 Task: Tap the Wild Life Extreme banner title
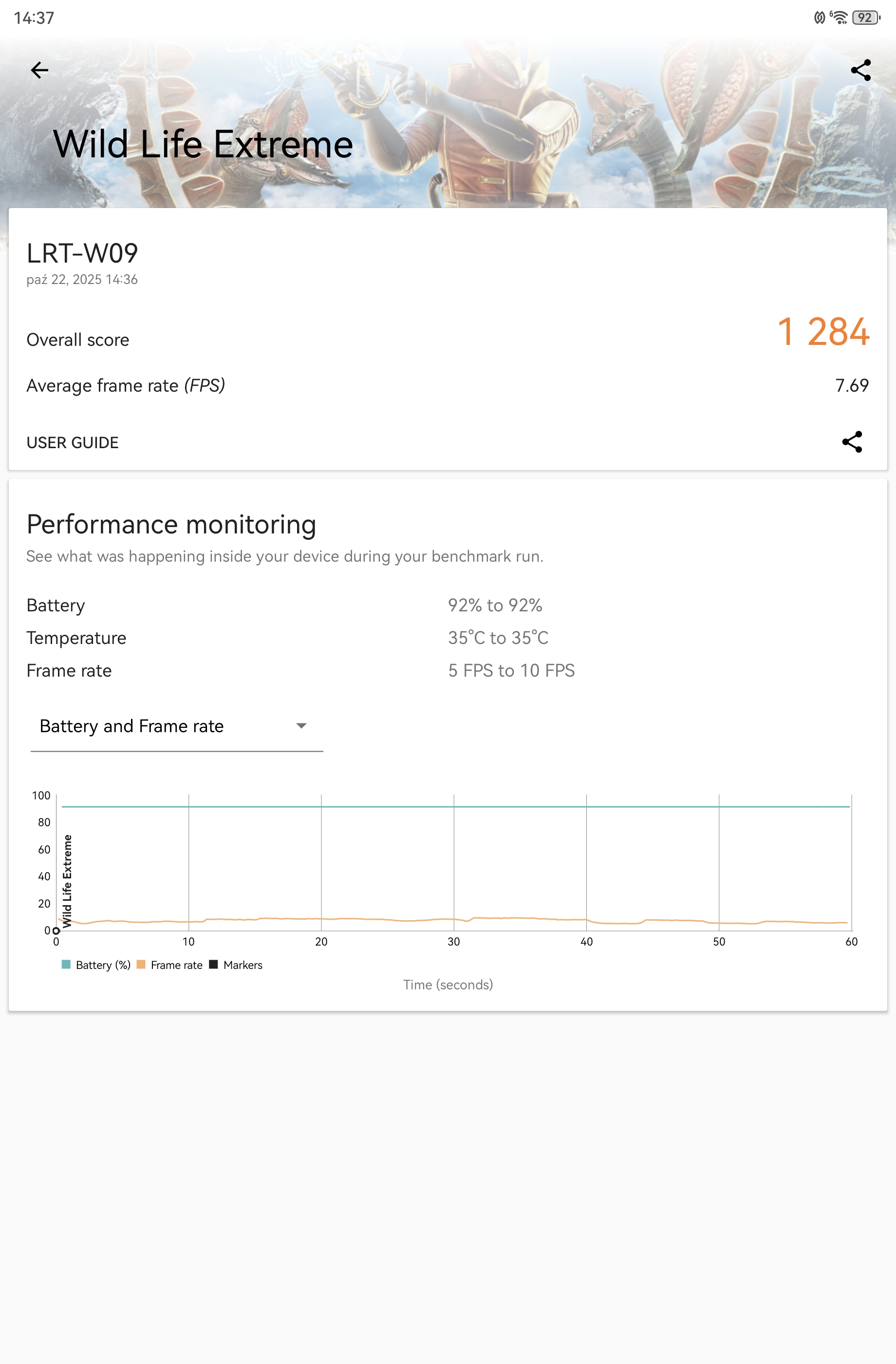point(203,144)
